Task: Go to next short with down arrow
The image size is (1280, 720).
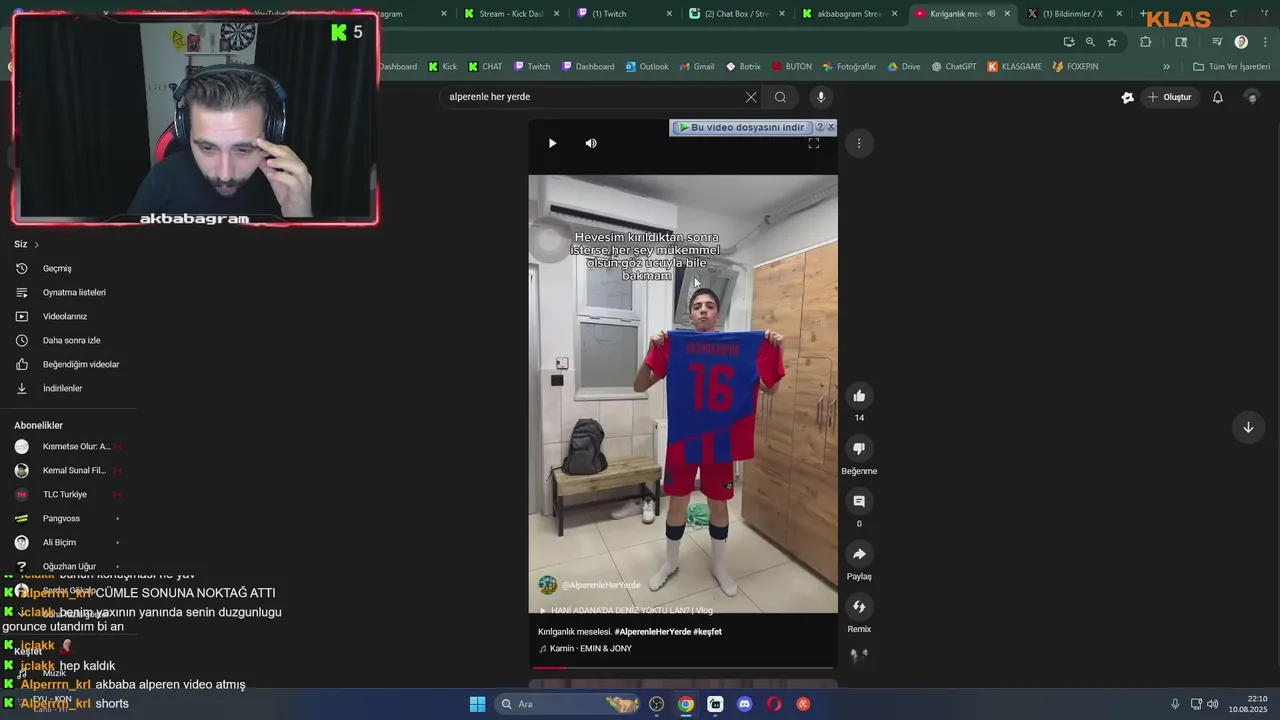Action: coord(1248,427)
